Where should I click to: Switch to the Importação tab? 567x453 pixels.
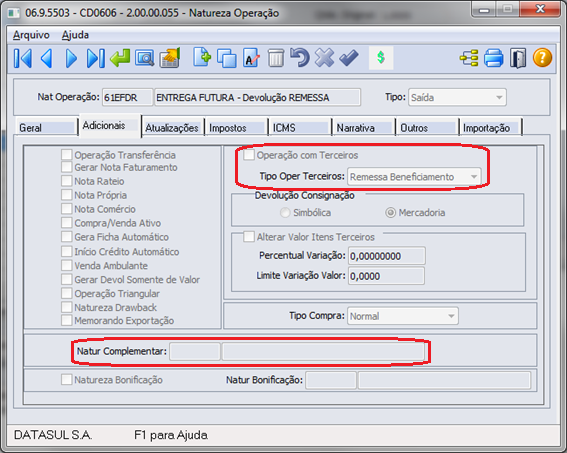491,128
